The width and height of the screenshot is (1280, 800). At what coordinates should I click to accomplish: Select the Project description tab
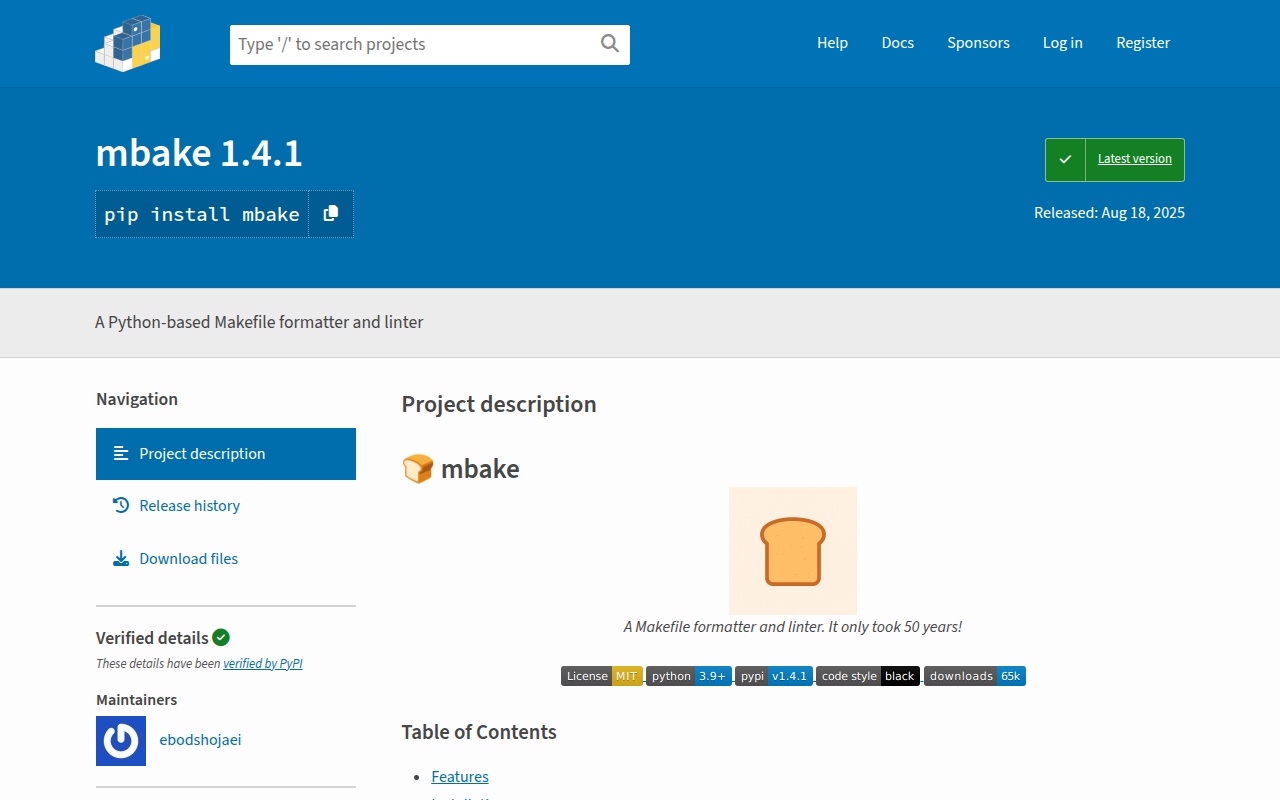pos(226,454)
